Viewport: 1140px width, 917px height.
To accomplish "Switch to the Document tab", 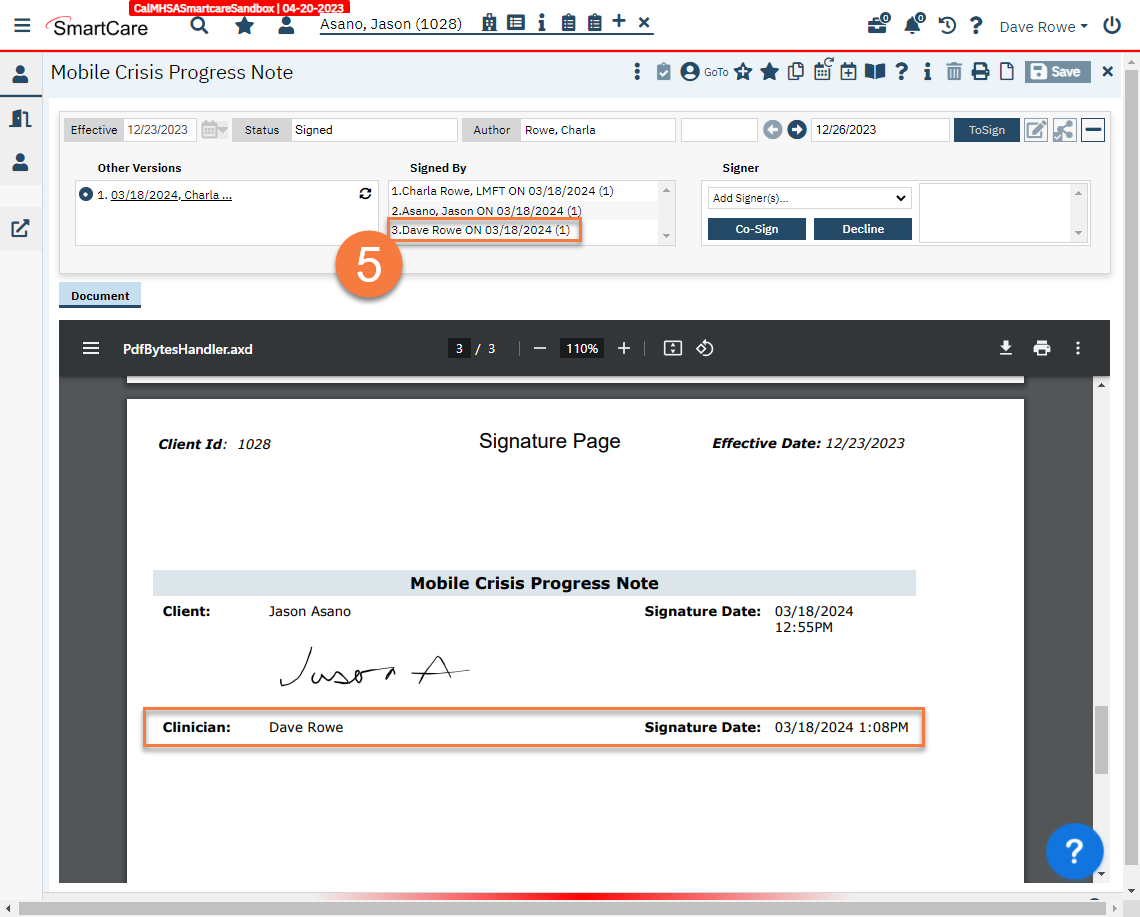I will (x=99, y=295).
